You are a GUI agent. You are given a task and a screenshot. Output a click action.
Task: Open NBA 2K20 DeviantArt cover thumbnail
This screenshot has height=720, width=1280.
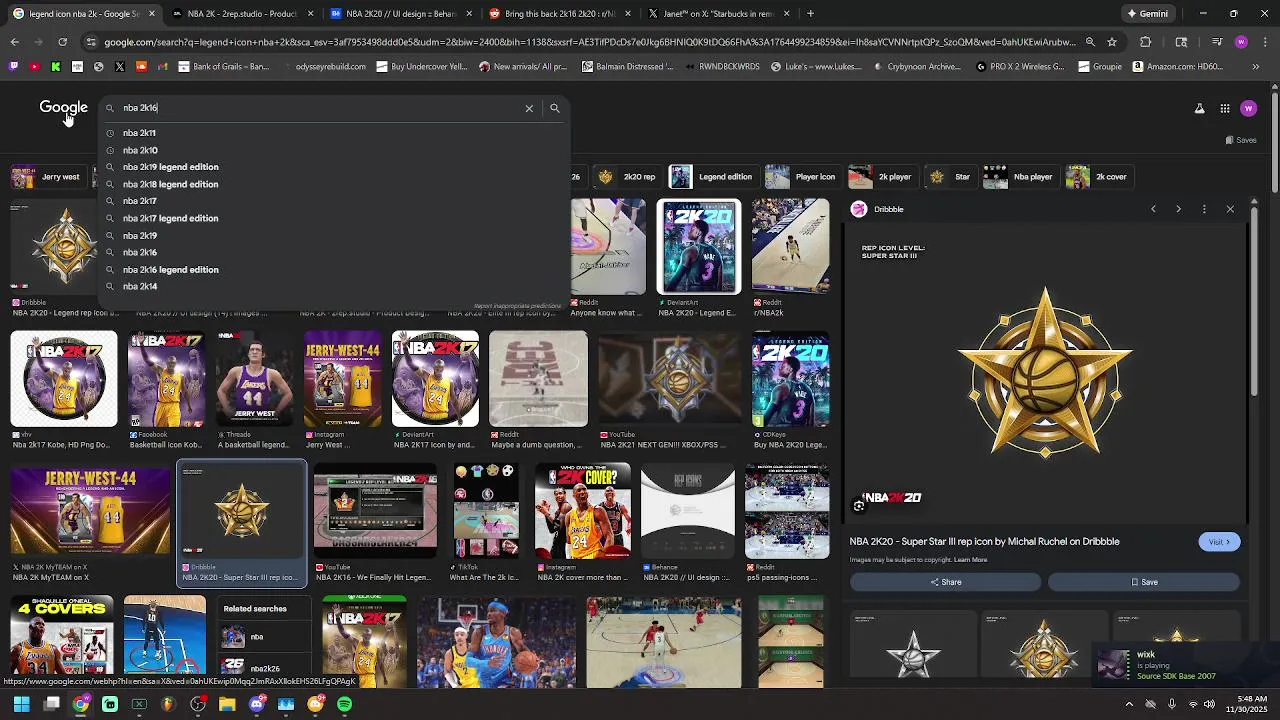point(699,247)
